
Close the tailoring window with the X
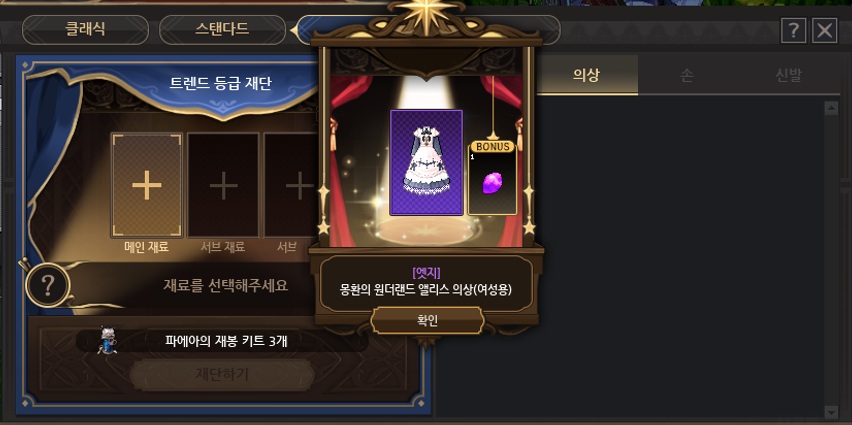824,31
